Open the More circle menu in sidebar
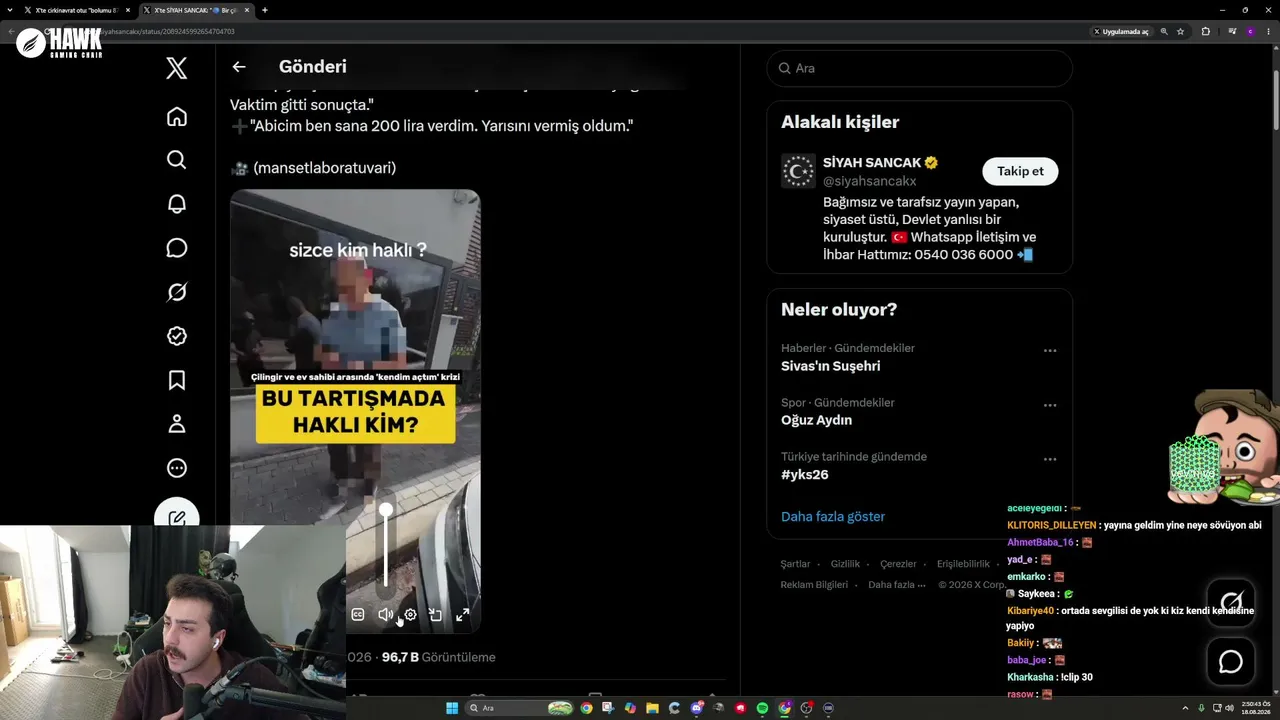The width and height of the screenshot is (1280, 720). click(177, 468)
